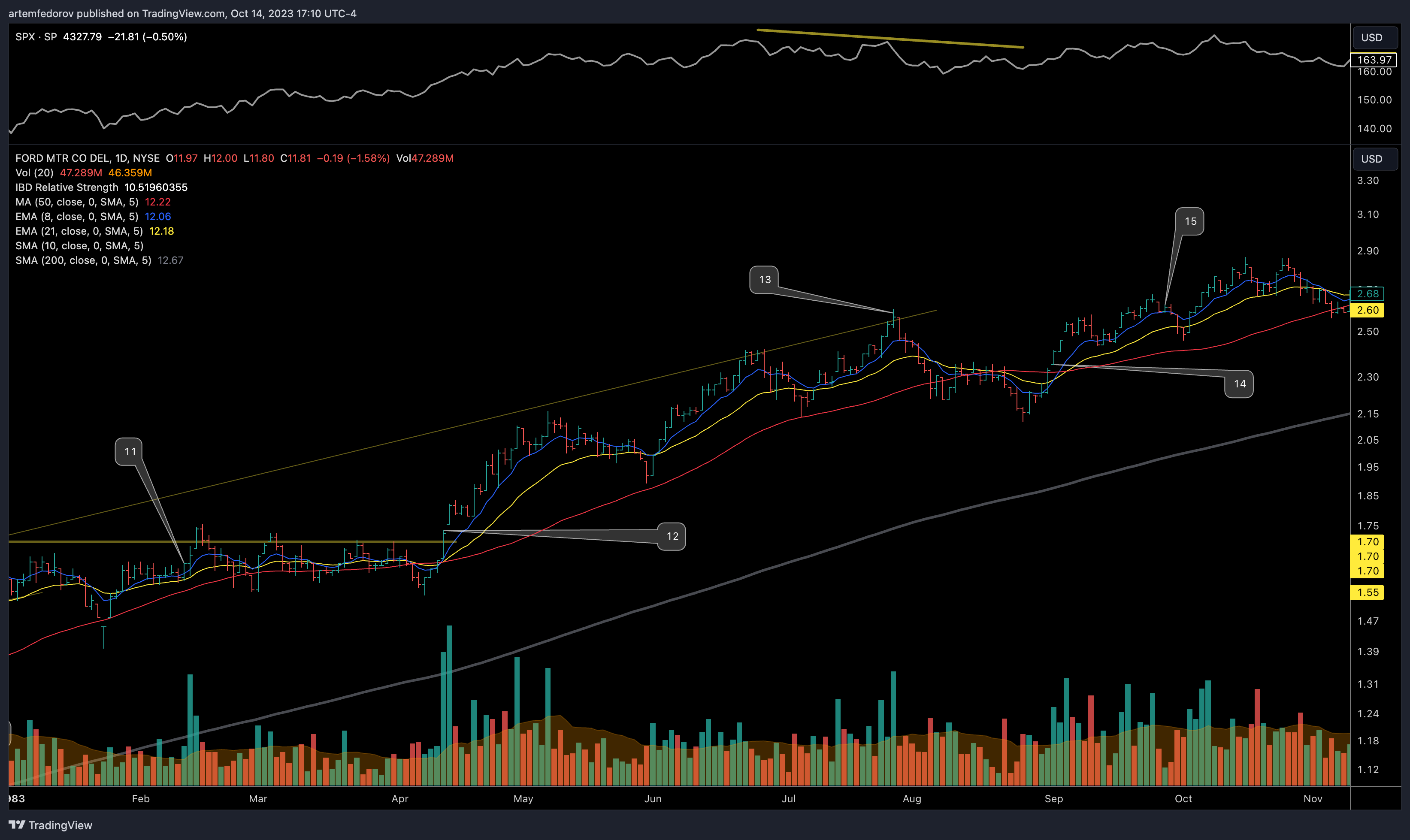1410x840 pixels.
Task: Click the Apr label on time axis
Action: click(x=399, y=799)
